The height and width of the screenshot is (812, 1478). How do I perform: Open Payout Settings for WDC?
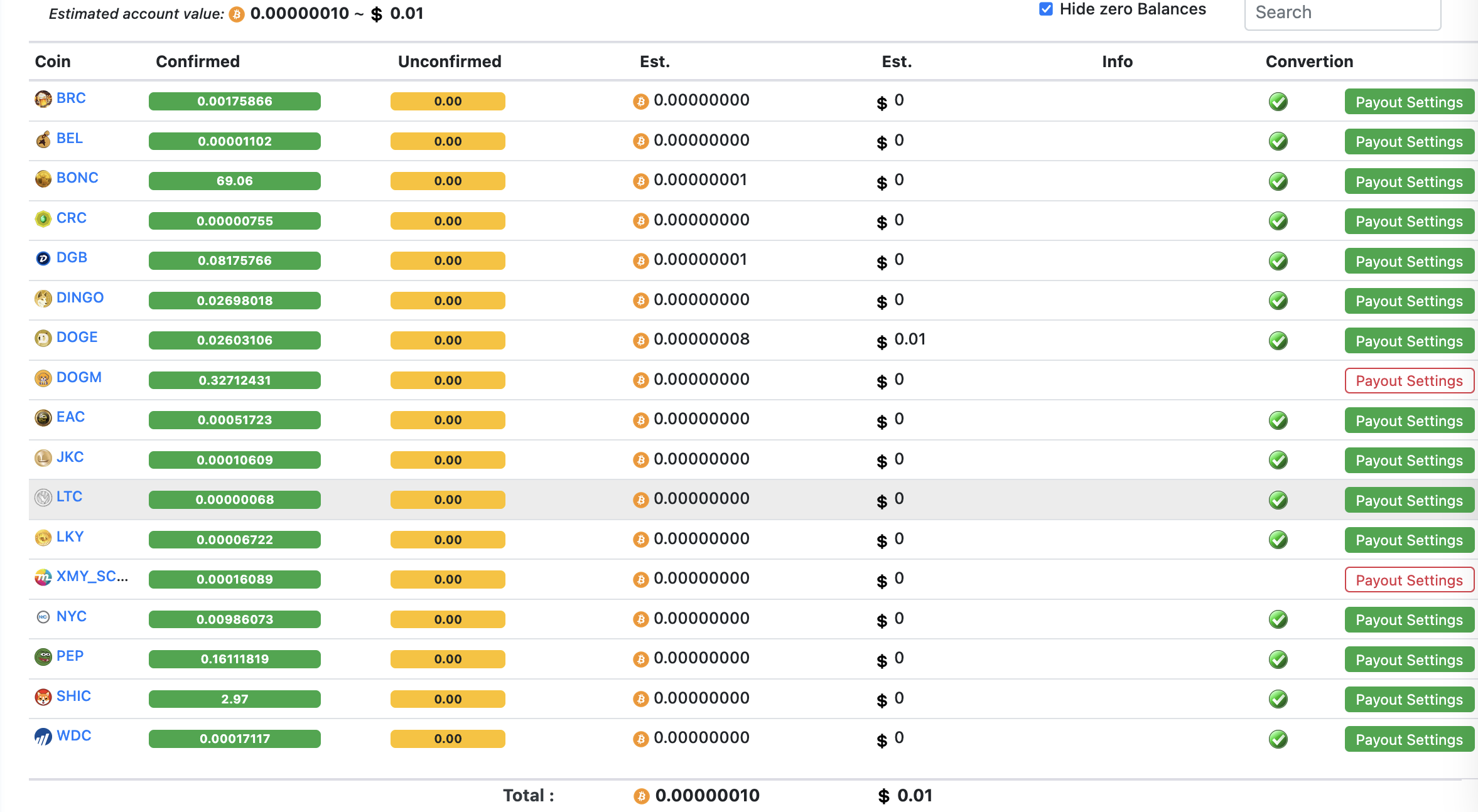(x=1409, y=739)
